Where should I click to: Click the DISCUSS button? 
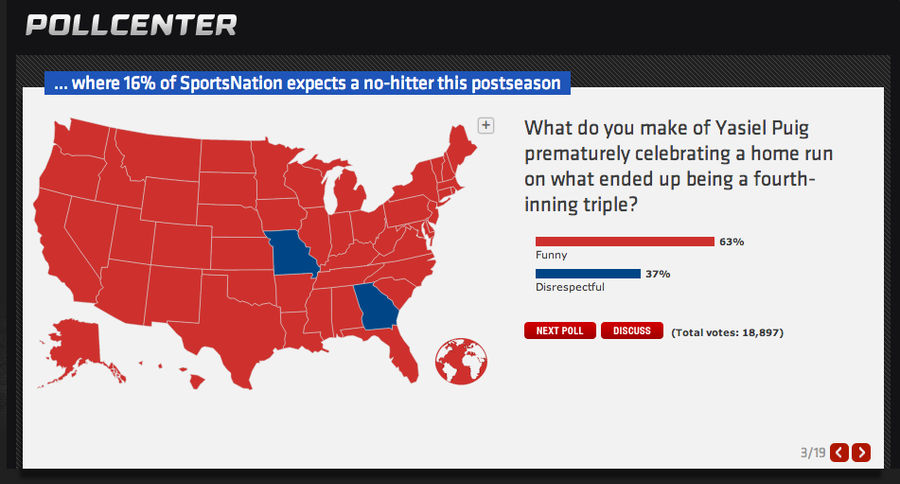[x=632, y=331]
